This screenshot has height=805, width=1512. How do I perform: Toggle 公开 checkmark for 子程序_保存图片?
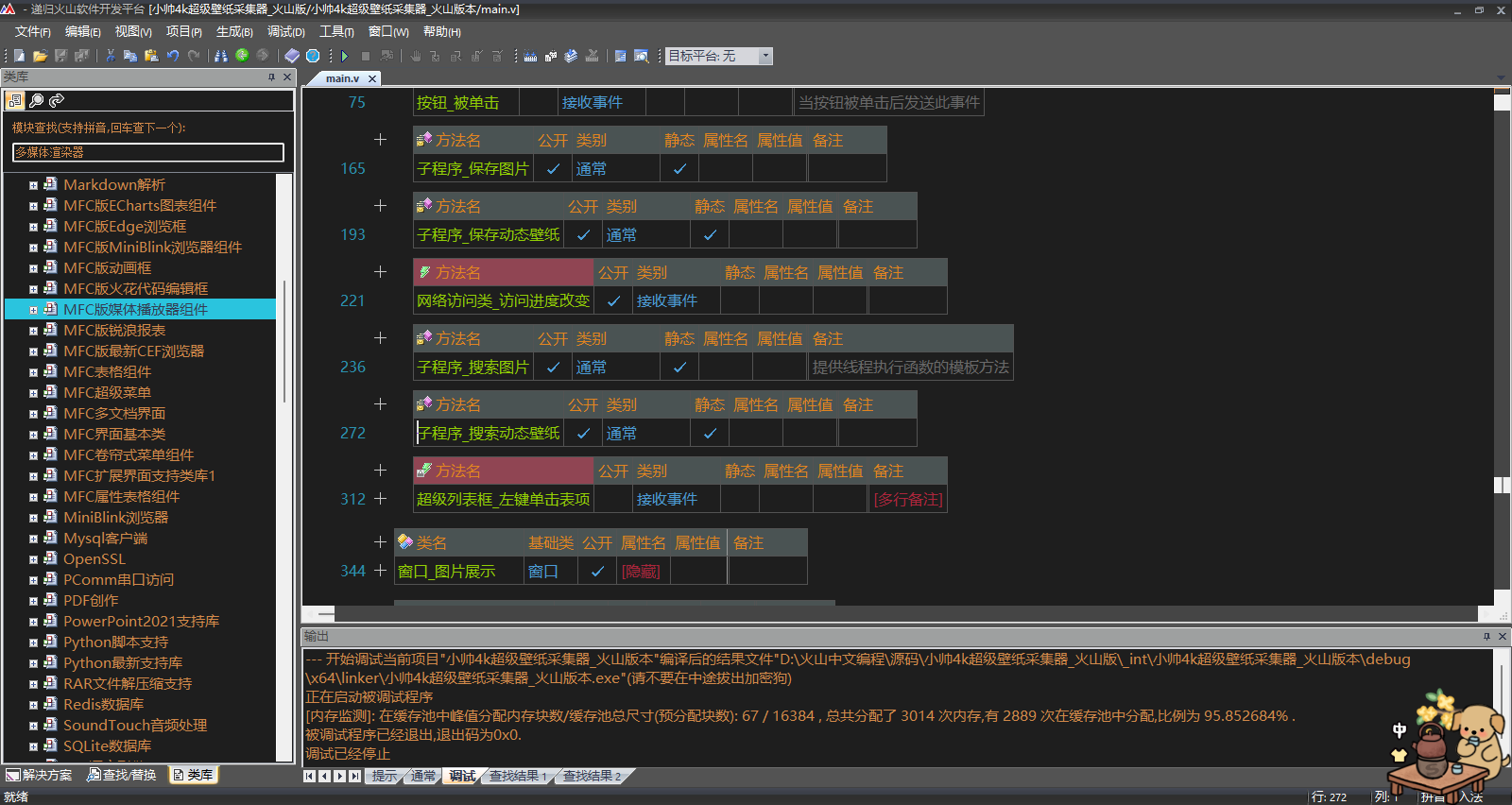tap(553, 168)
